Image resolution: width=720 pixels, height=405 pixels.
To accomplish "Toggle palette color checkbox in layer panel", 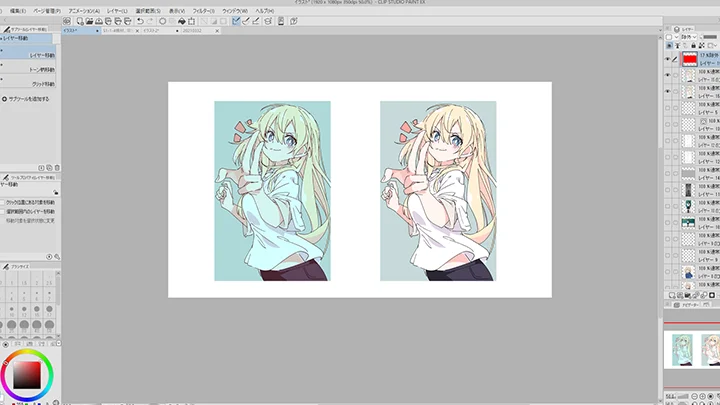I will (x=669, y=37).
